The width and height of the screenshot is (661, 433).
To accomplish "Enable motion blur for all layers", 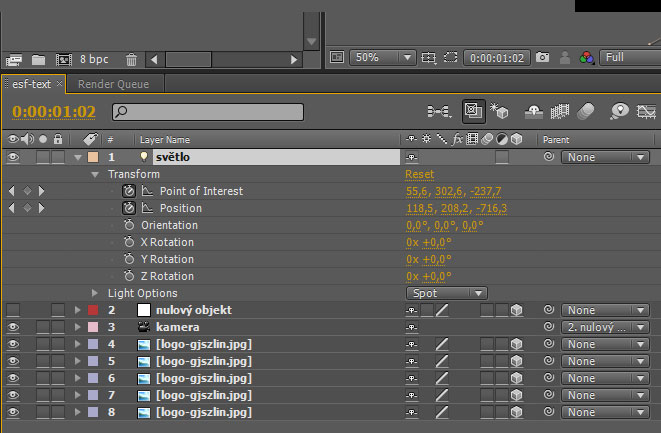I will [x=586, y=111].
